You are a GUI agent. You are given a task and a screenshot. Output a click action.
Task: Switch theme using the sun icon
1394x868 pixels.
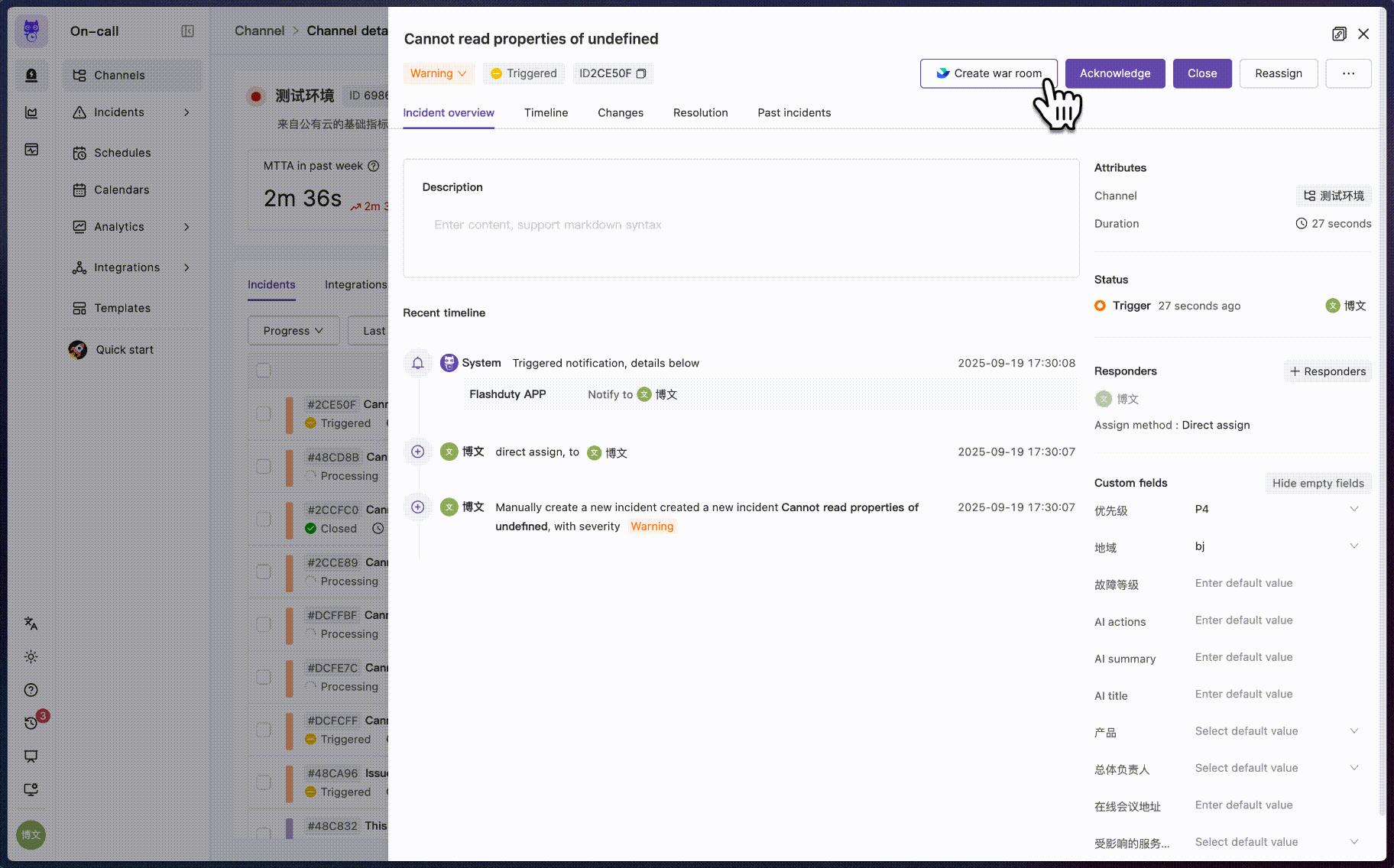coord(31,657)
